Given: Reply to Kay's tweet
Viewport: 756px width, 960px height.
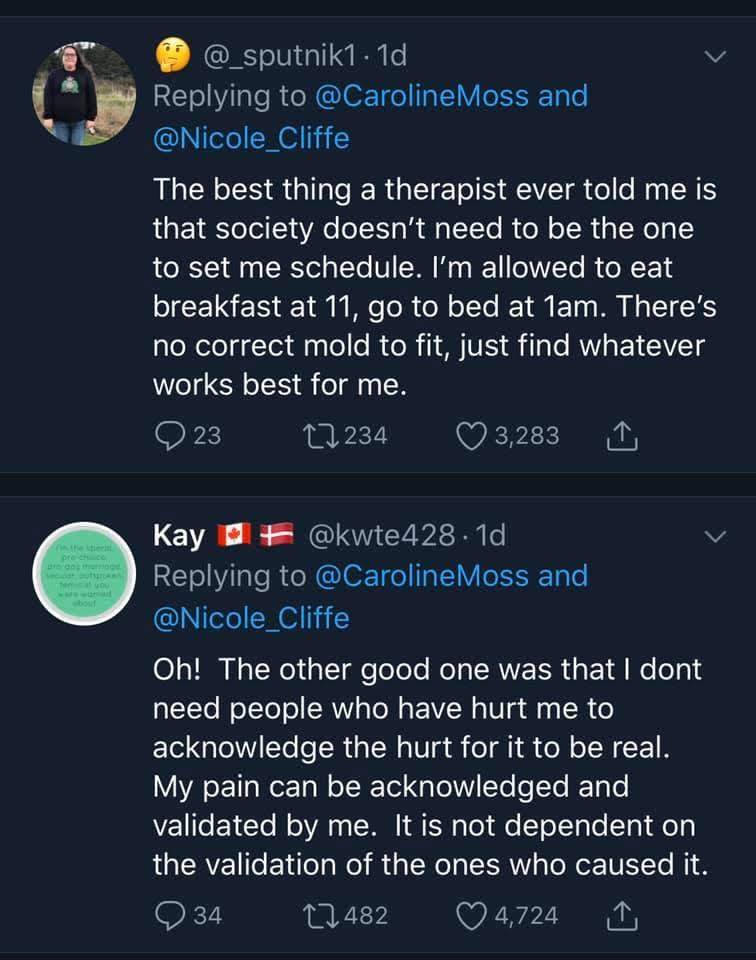Looking at the screenshot, I should [x=169, y=914].
